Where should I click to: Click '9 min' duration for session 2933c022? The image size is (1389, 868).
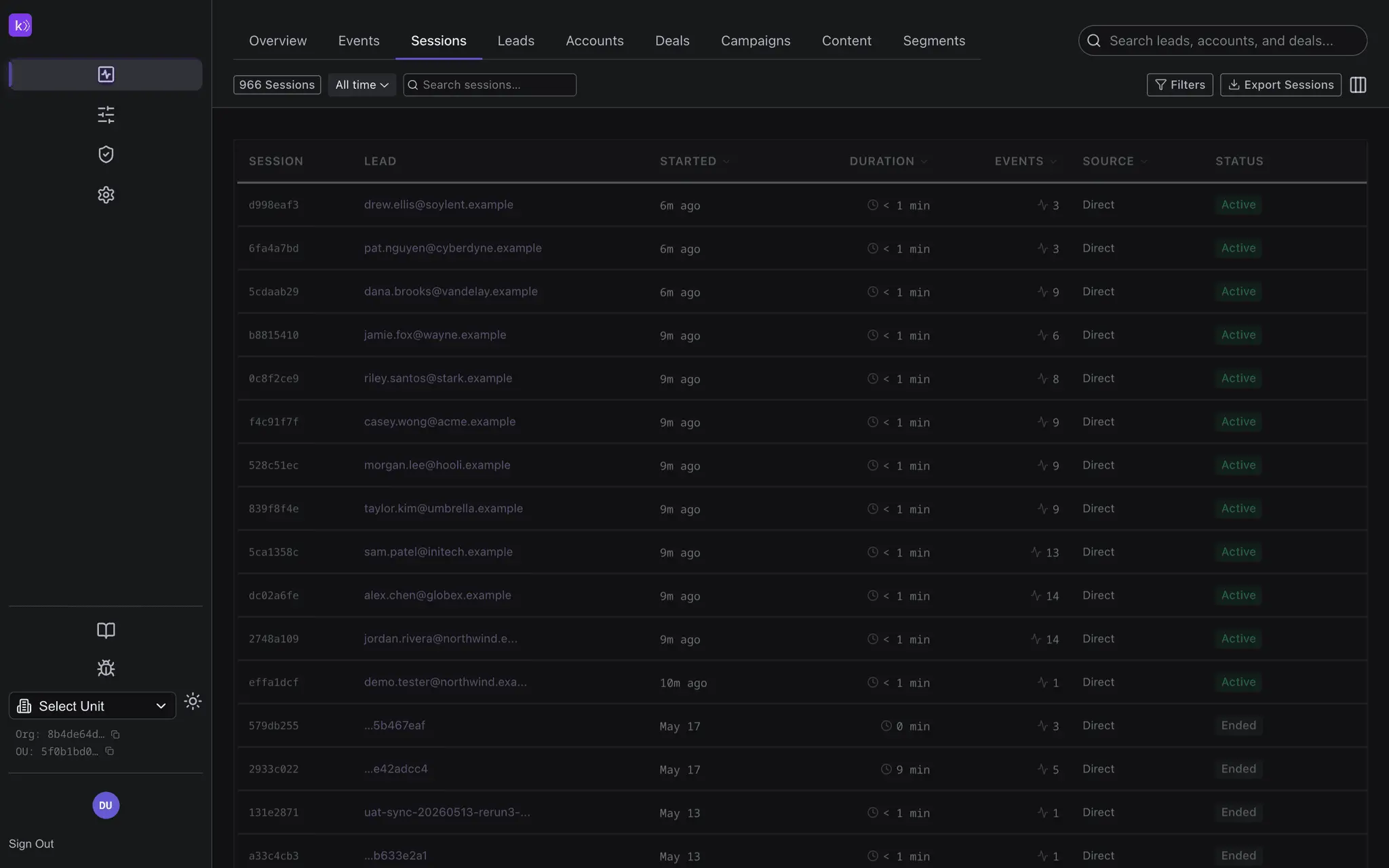pyautogui.click(x=905, y=770)
